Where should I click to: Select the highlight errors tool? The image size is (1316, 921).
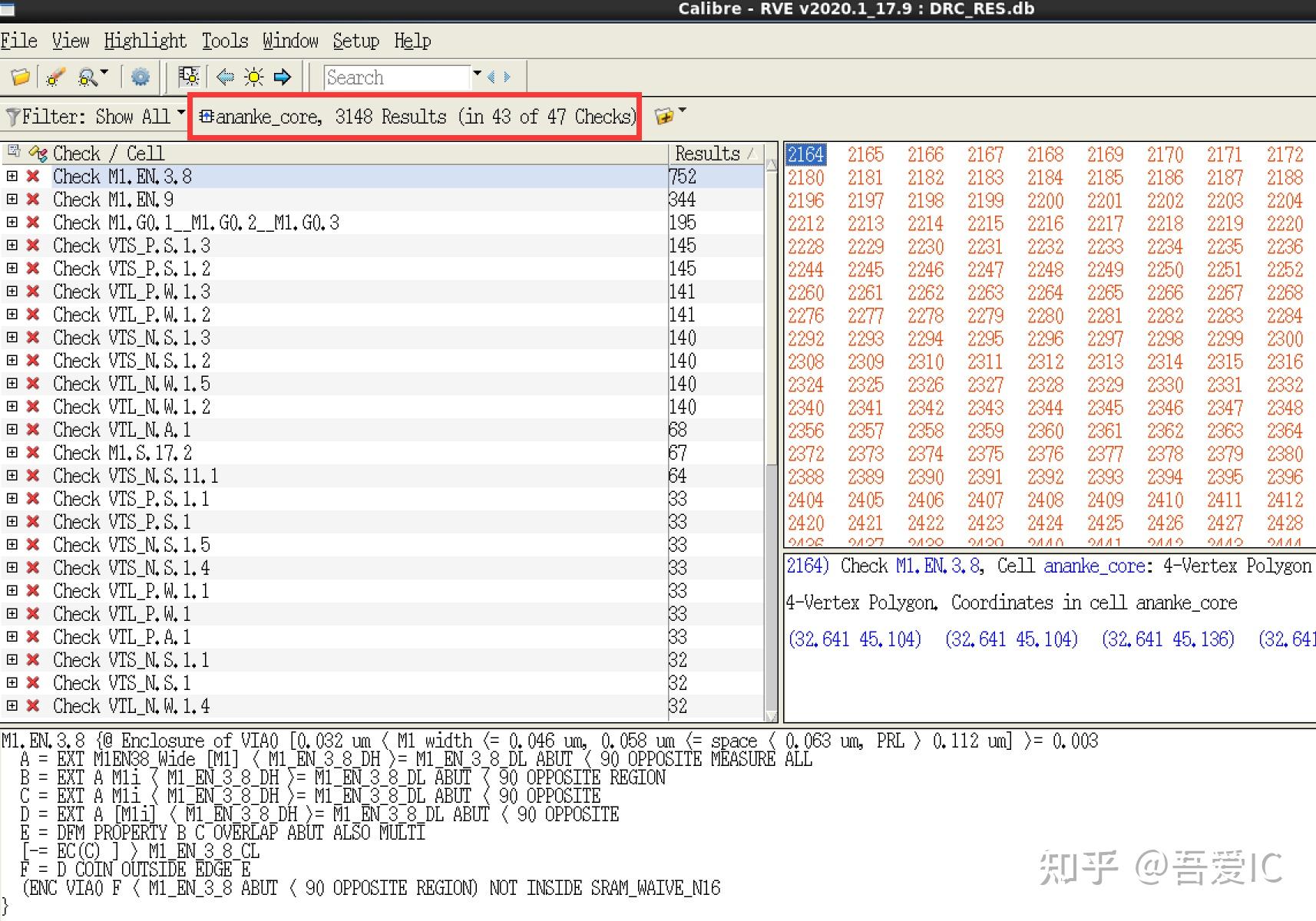click(x=52, y=77)
